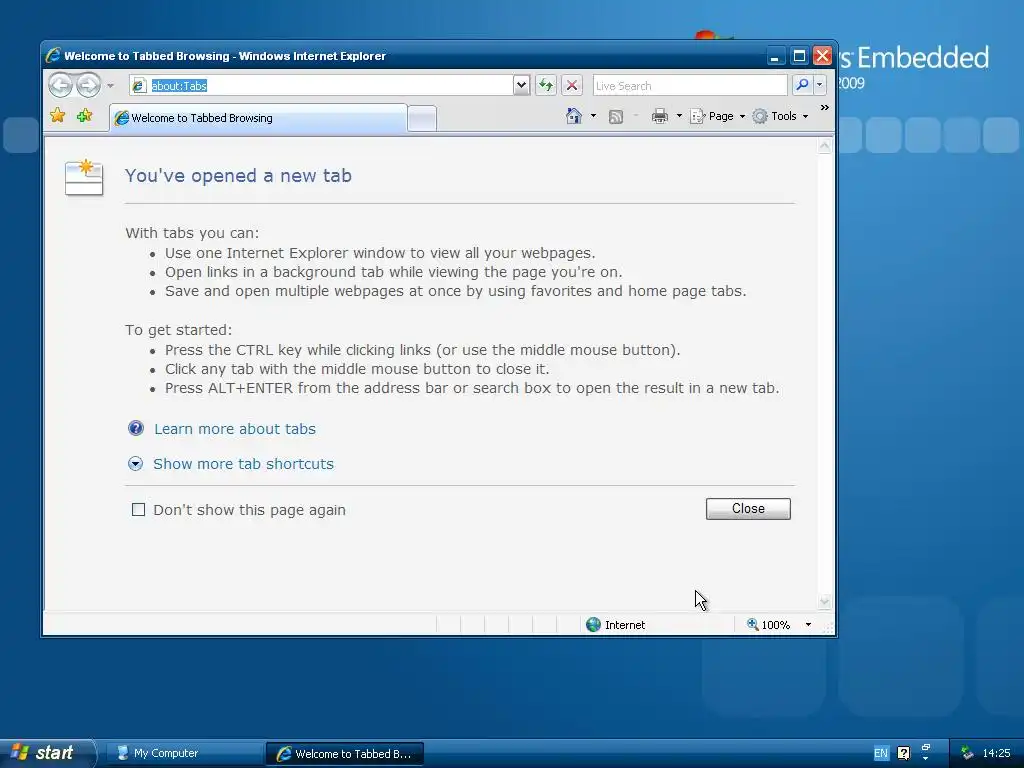Open the Learn more about tabs link

click(x=234, y=429)
